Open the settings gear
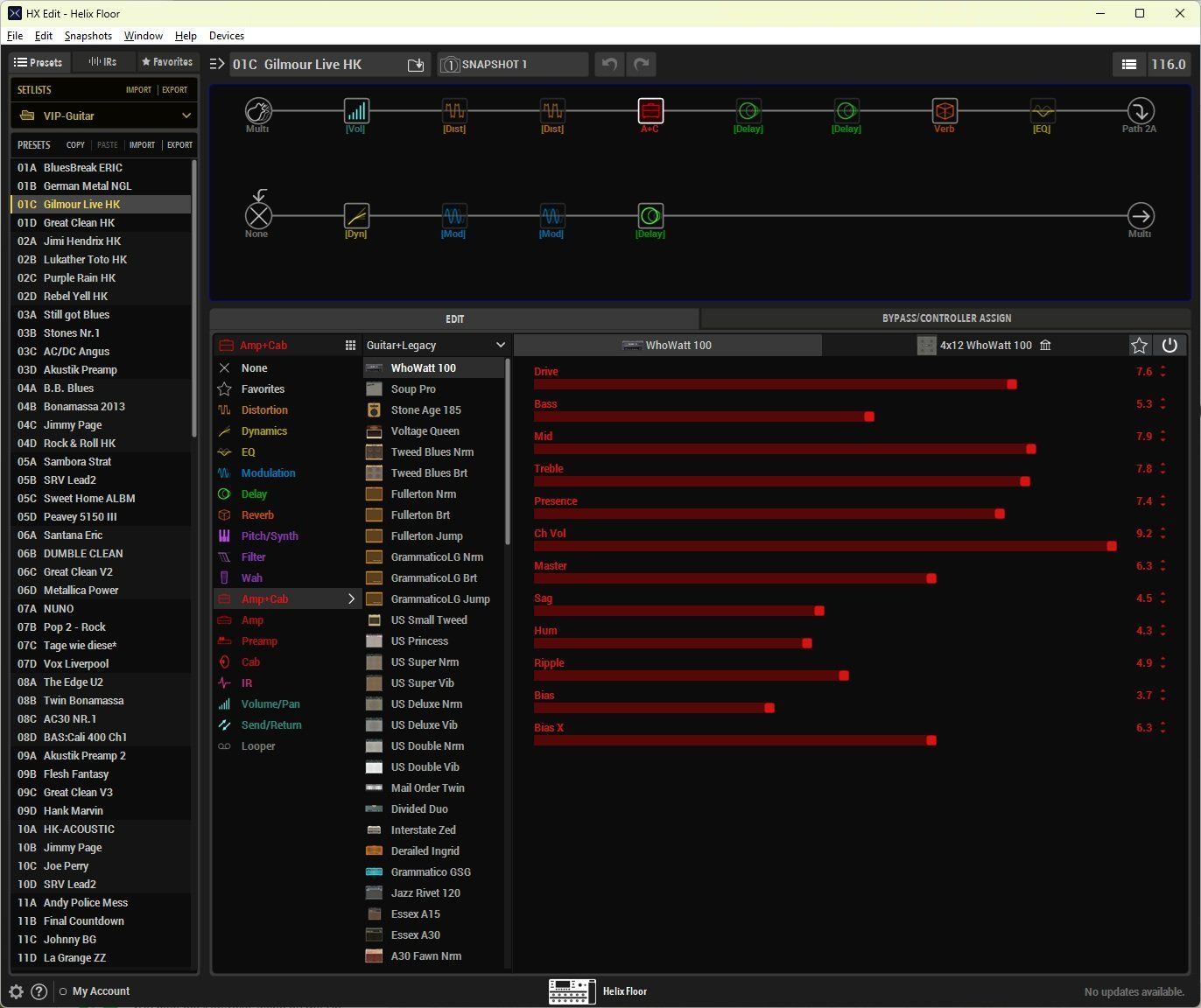The height and width of the screenshot is (1008, 1201). (16, 991)
